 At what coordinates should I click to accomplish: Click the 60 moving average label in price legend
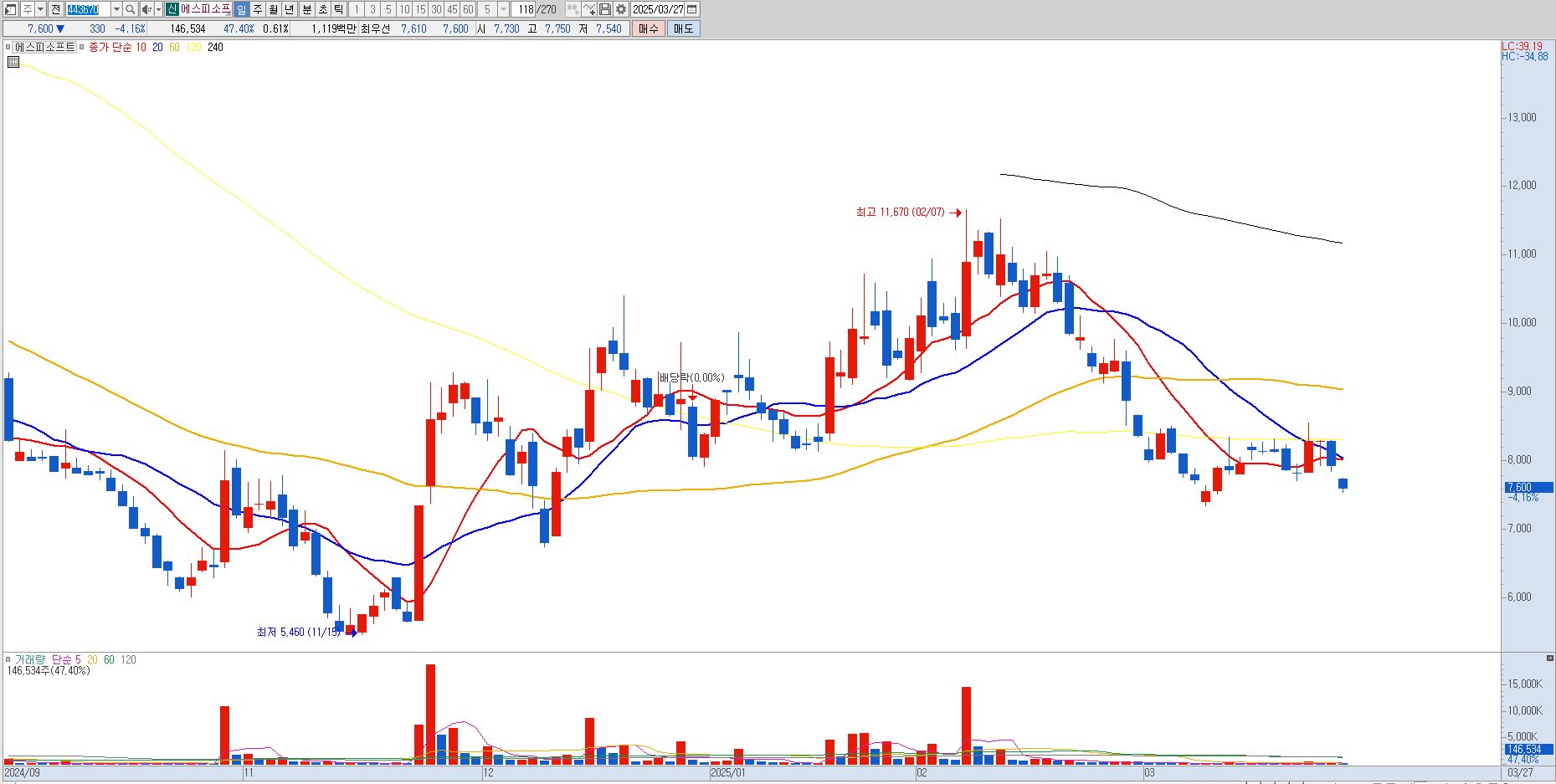click(x=174, y=47)
